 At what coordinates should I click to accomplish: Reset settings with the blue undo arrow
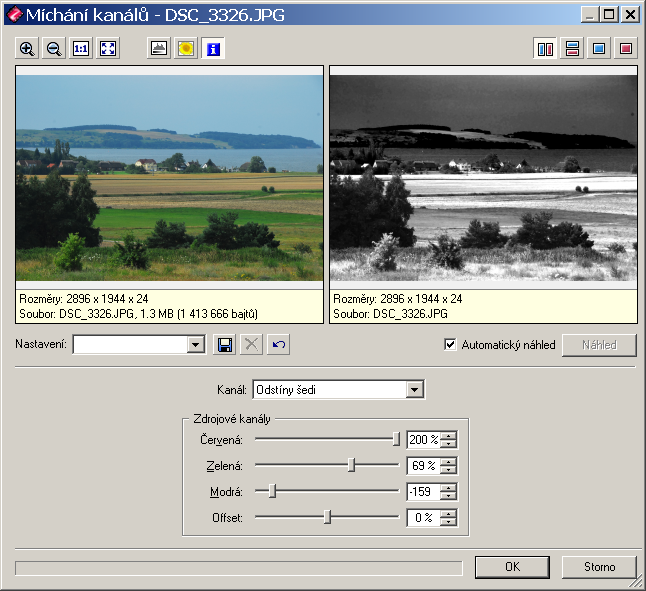[x=279, y=345]
